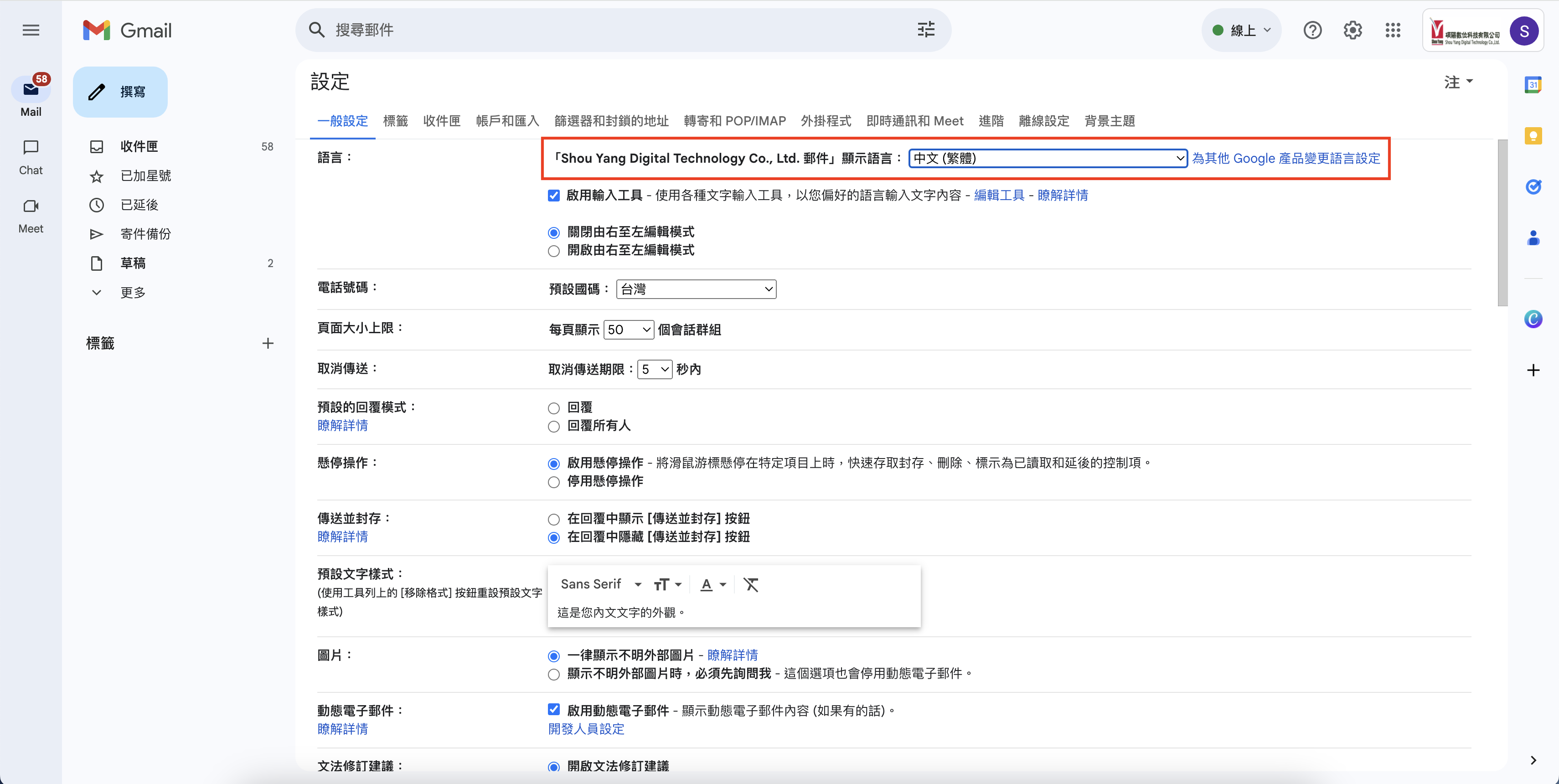The image size is (1559, 784).
Task: Select 開啟由右至左編輯模式 radio button
Action: 553,251
